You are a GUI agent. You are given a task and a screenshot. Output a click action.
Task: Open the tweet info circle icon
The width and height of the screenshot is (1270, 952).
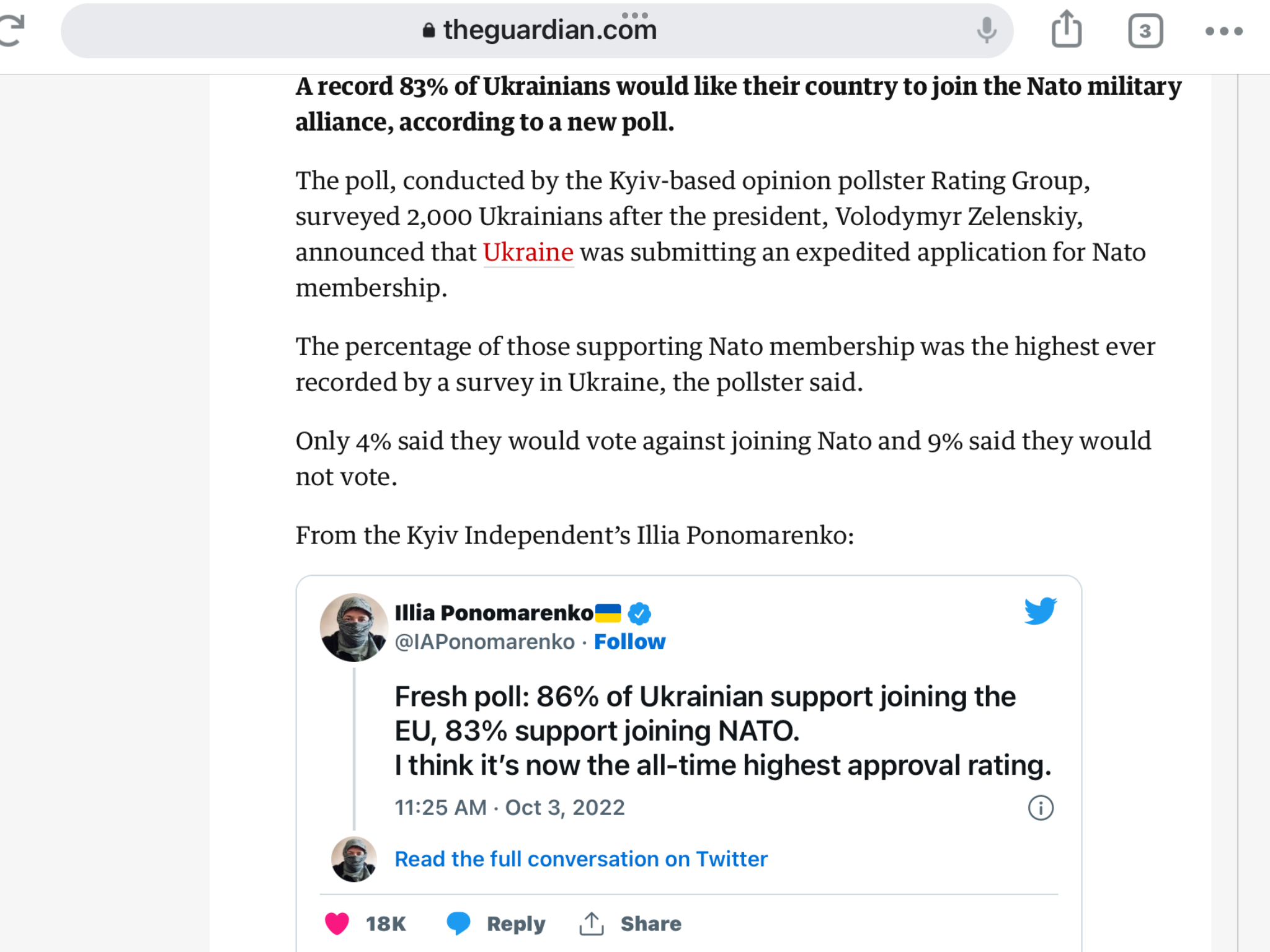(1041, 808)
